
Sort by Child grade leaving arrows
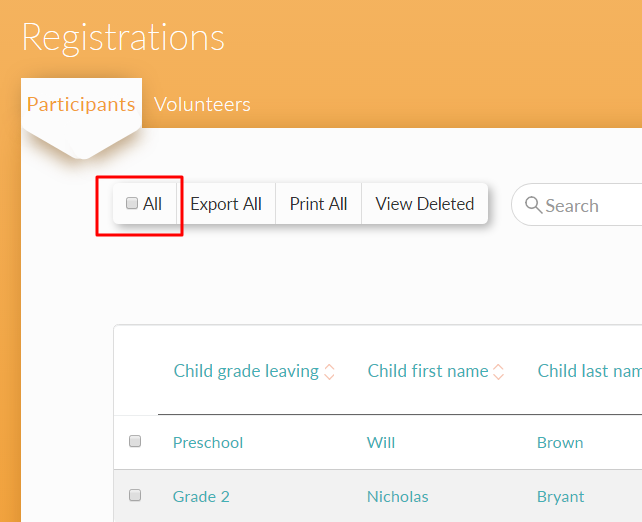(330, 372)
